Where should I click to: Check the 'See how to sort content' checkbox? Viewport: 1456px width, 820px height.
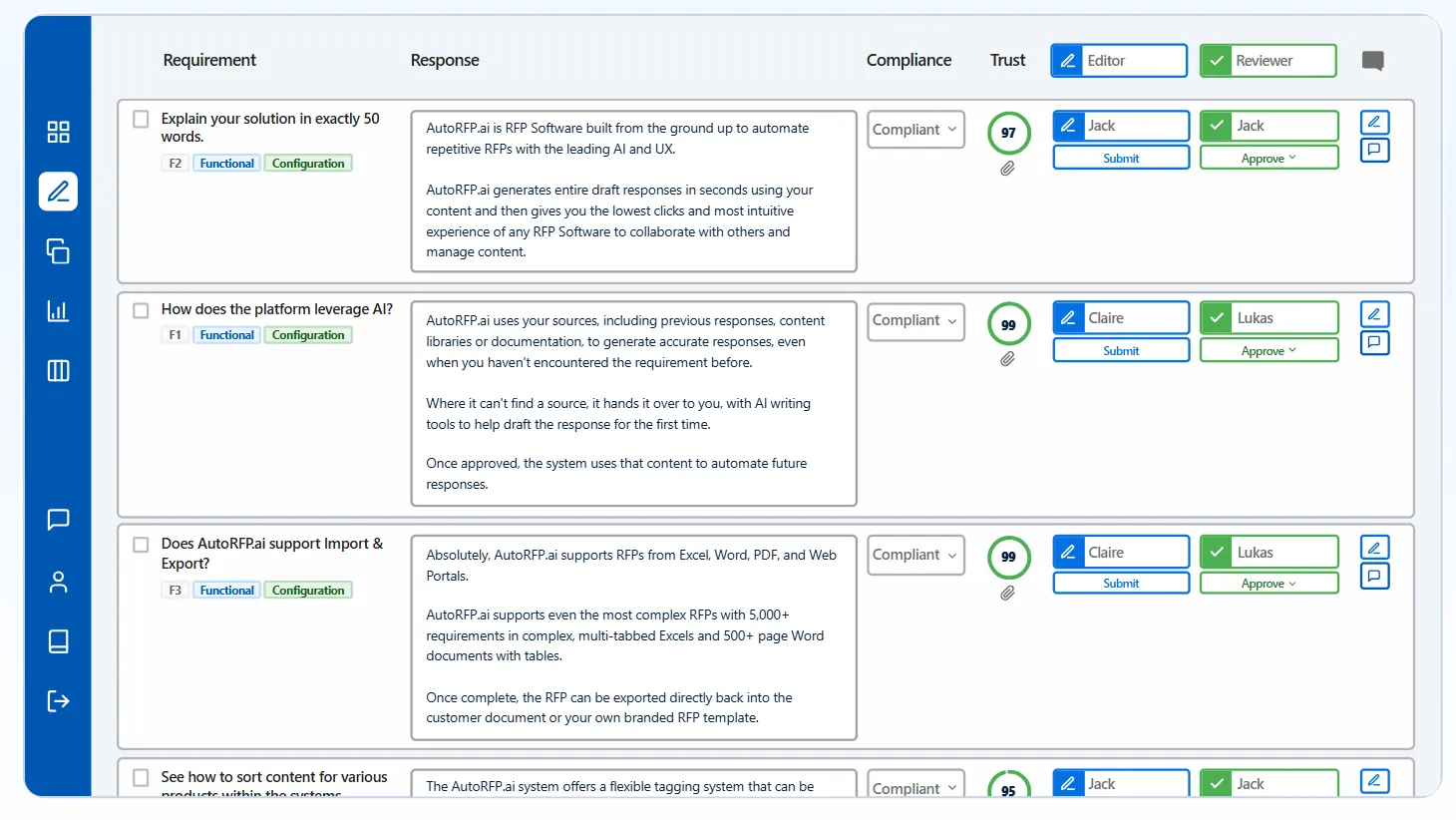[141, 777]
